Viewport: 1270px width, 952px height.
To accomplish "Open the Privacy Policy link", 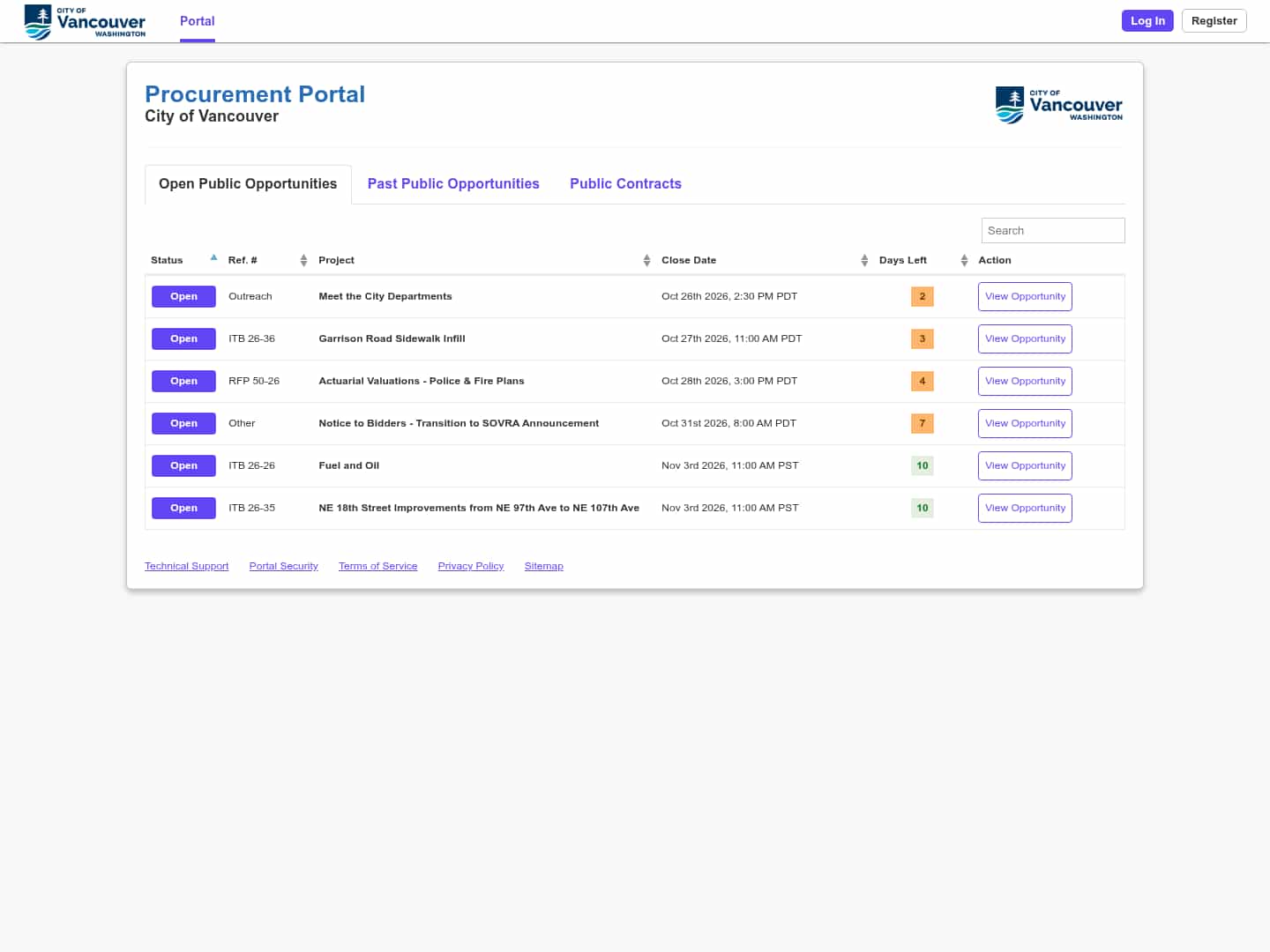I will click(471, 566).
